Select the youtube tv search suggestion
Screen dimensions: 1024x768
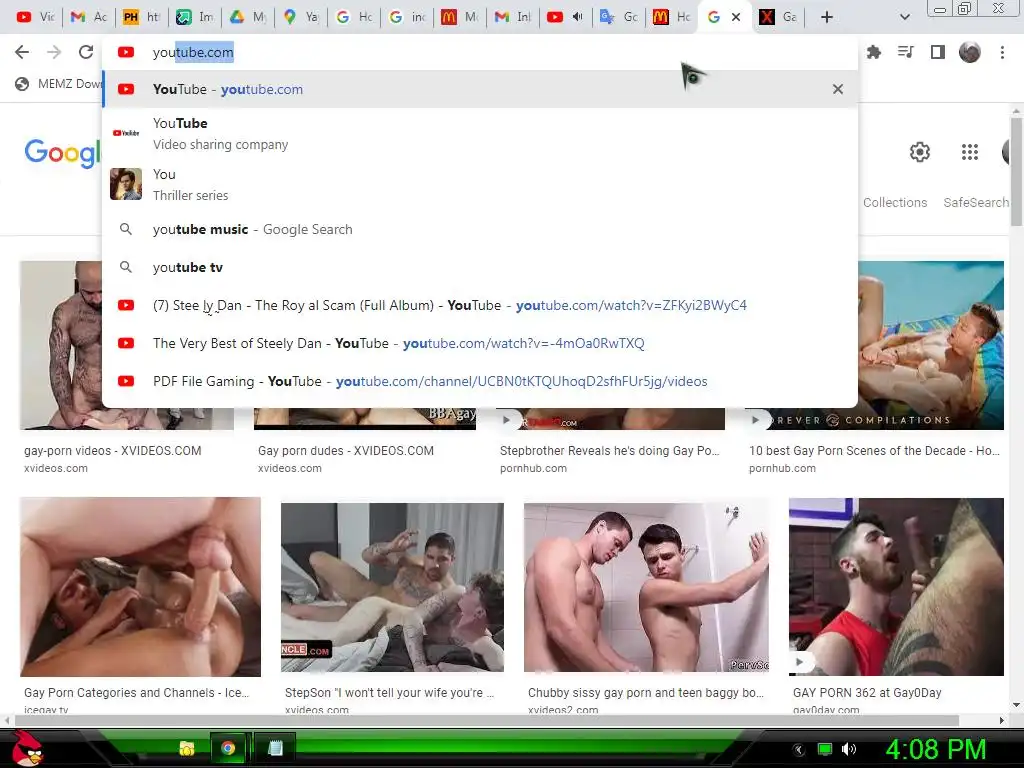coord(480,267)
